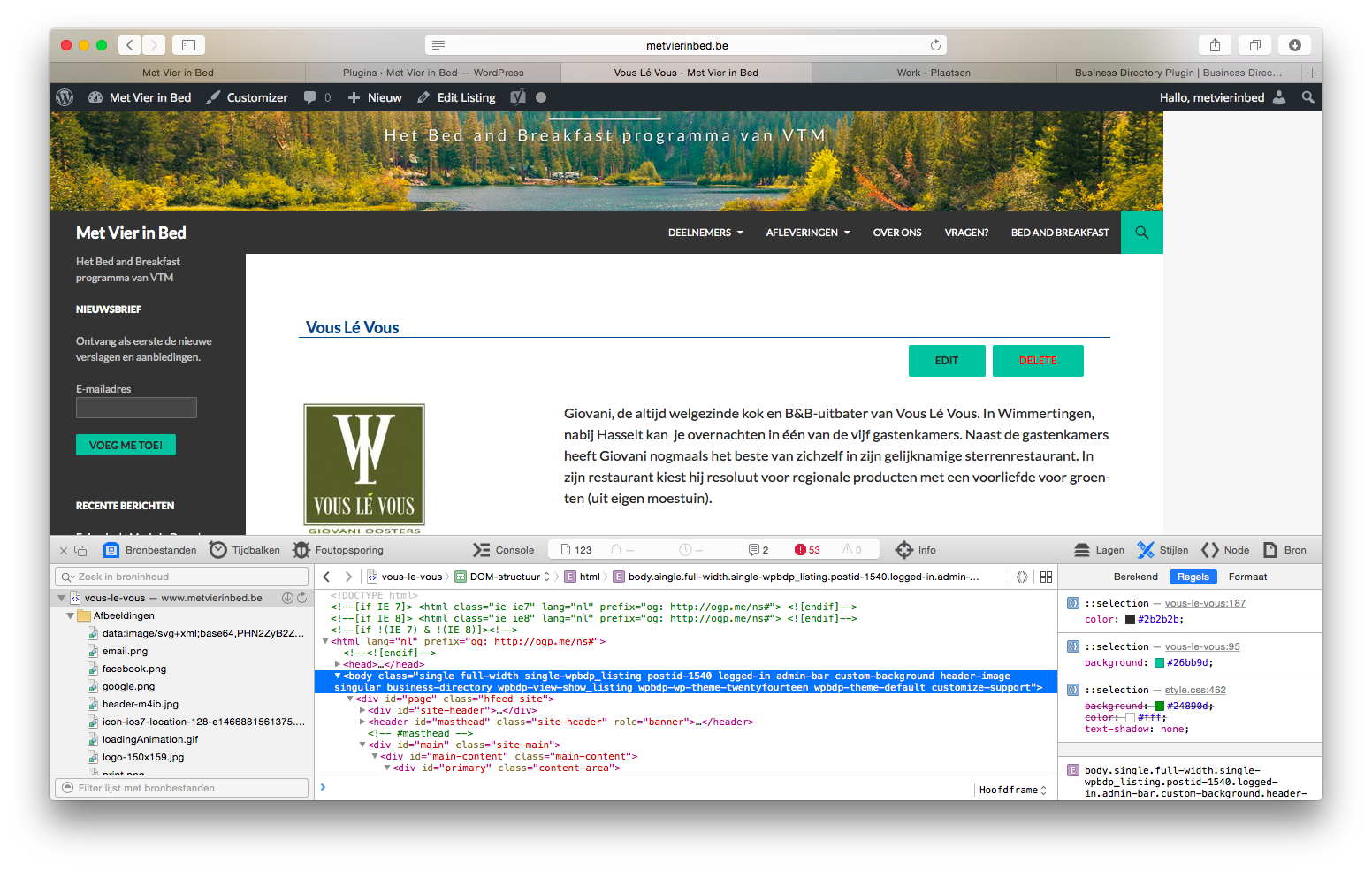Screen dimensions: 1372x871
Task: Switch to the Met Vier in Bed tab
Action: click(178, 73)
